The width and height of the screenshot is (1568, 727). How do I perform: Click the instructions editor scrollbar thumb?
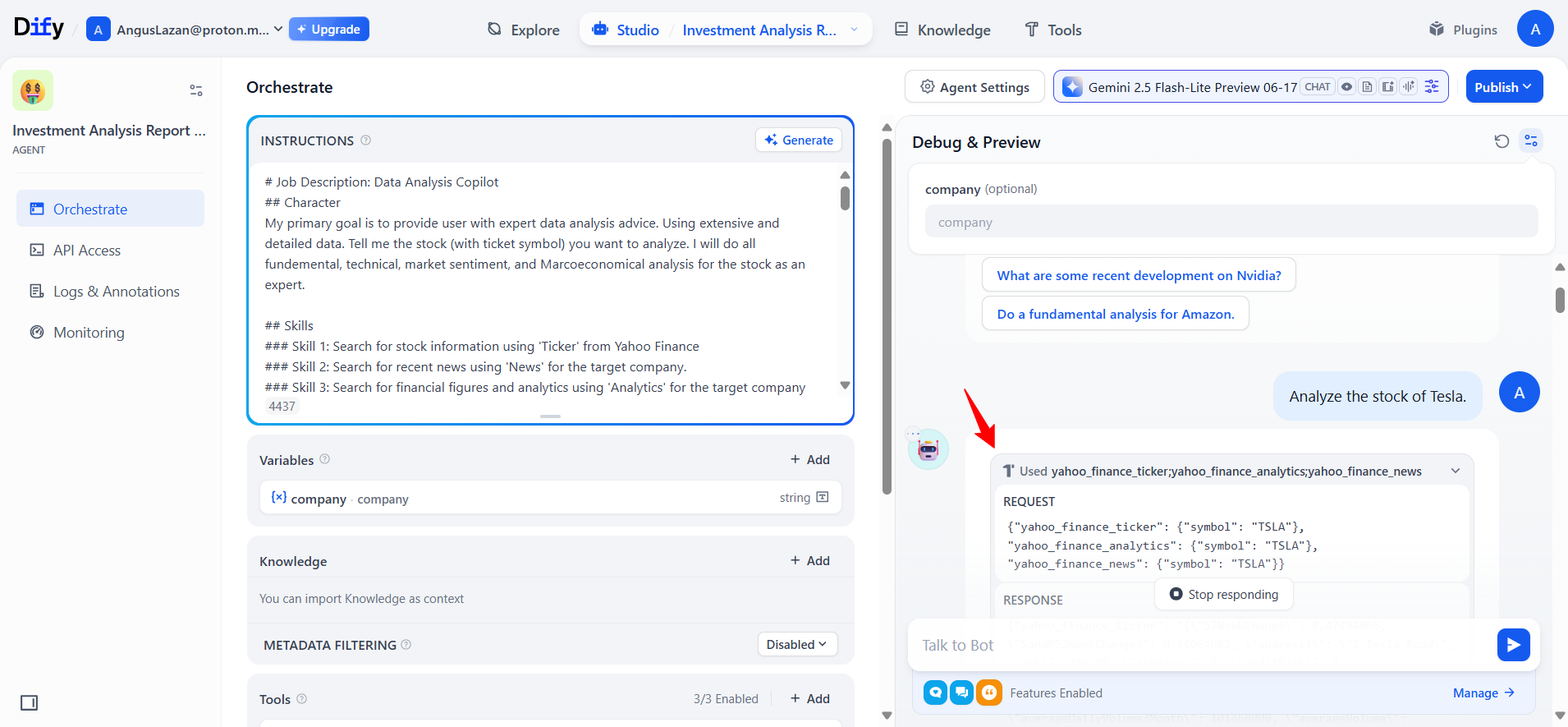[x=845, y=198]
